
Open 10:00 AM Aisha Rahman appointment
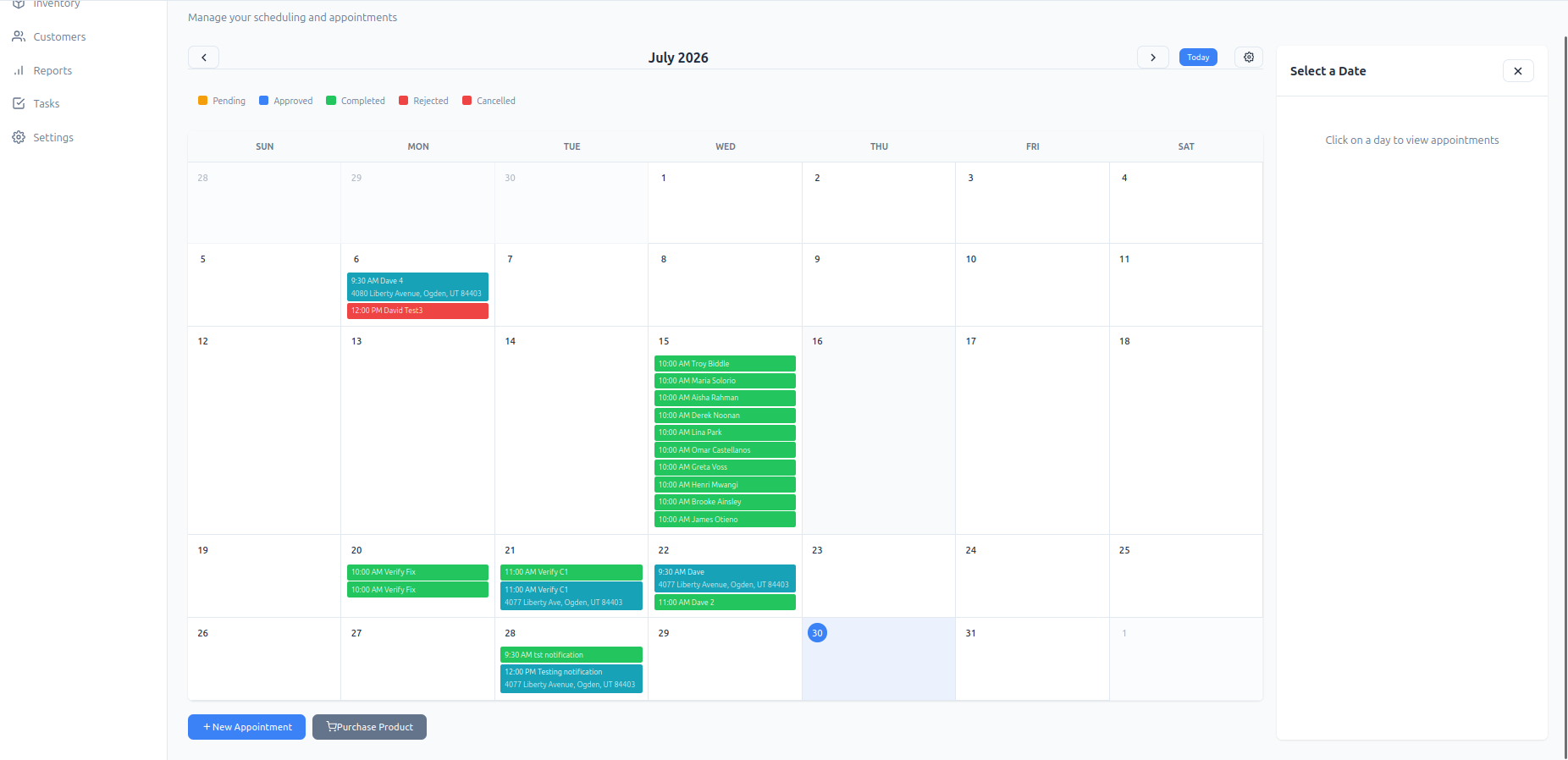[x=725, y=398]
